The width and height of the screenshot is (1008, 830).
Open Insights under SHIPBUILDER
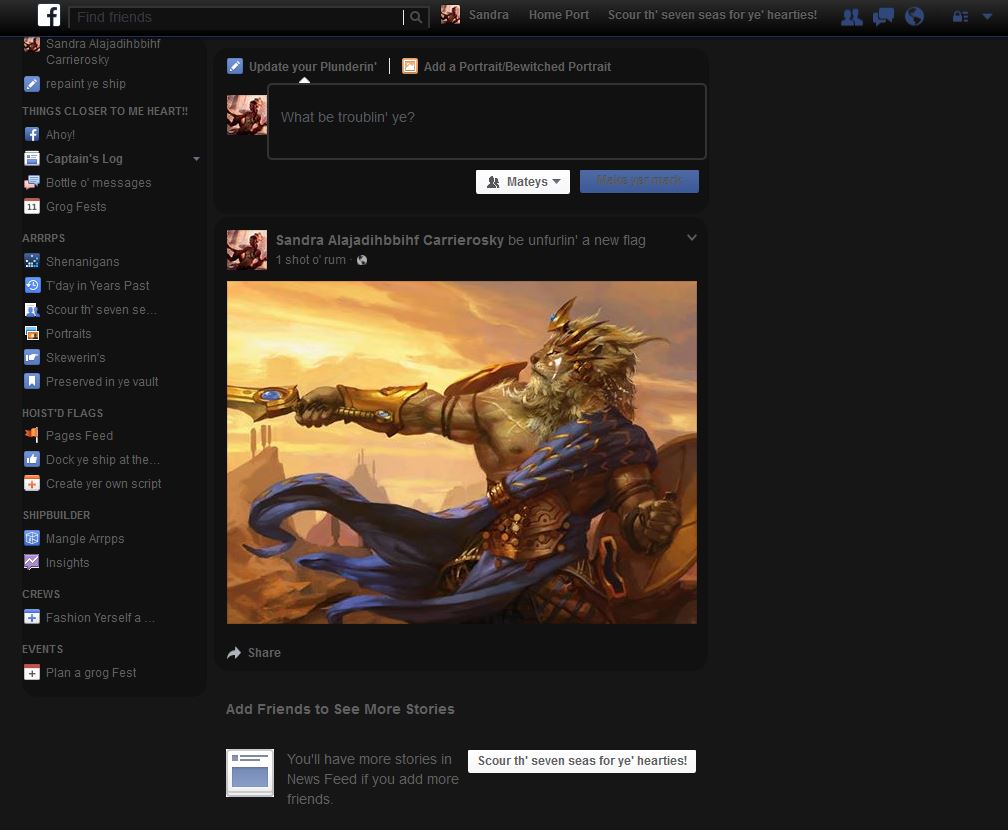point(67,563)
